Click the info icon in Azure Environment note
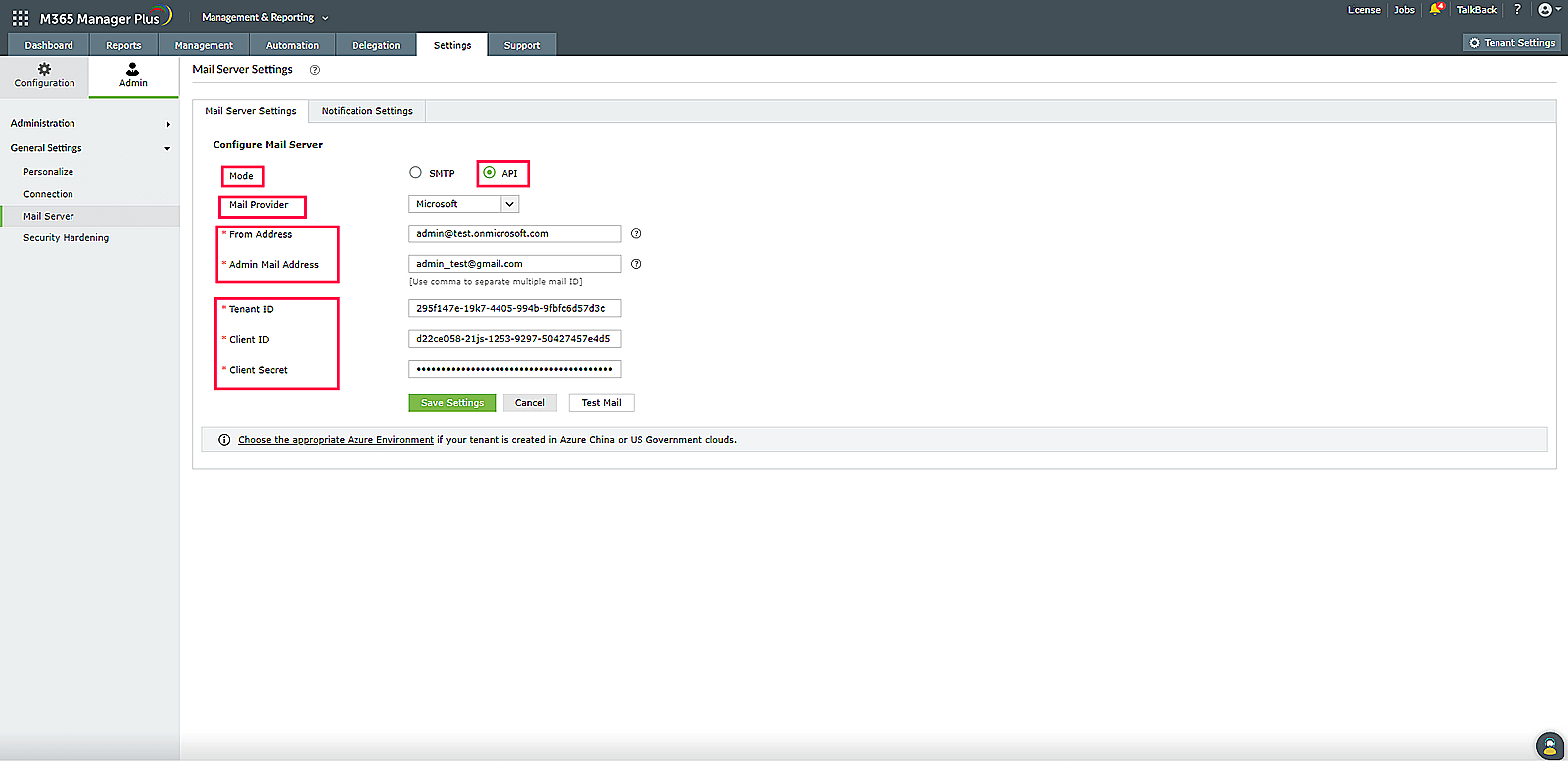 tap(224, 440)
